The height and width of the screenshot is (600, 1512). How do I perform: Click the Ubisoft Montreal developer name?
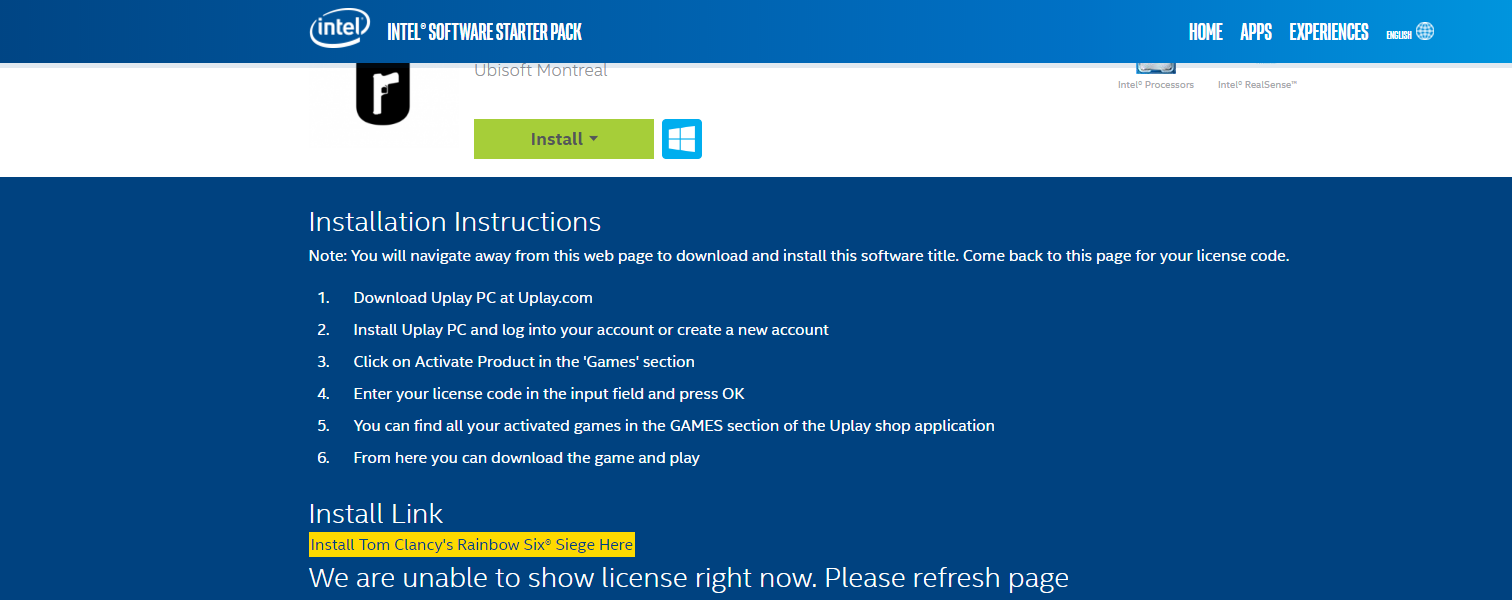click(541, 70)
